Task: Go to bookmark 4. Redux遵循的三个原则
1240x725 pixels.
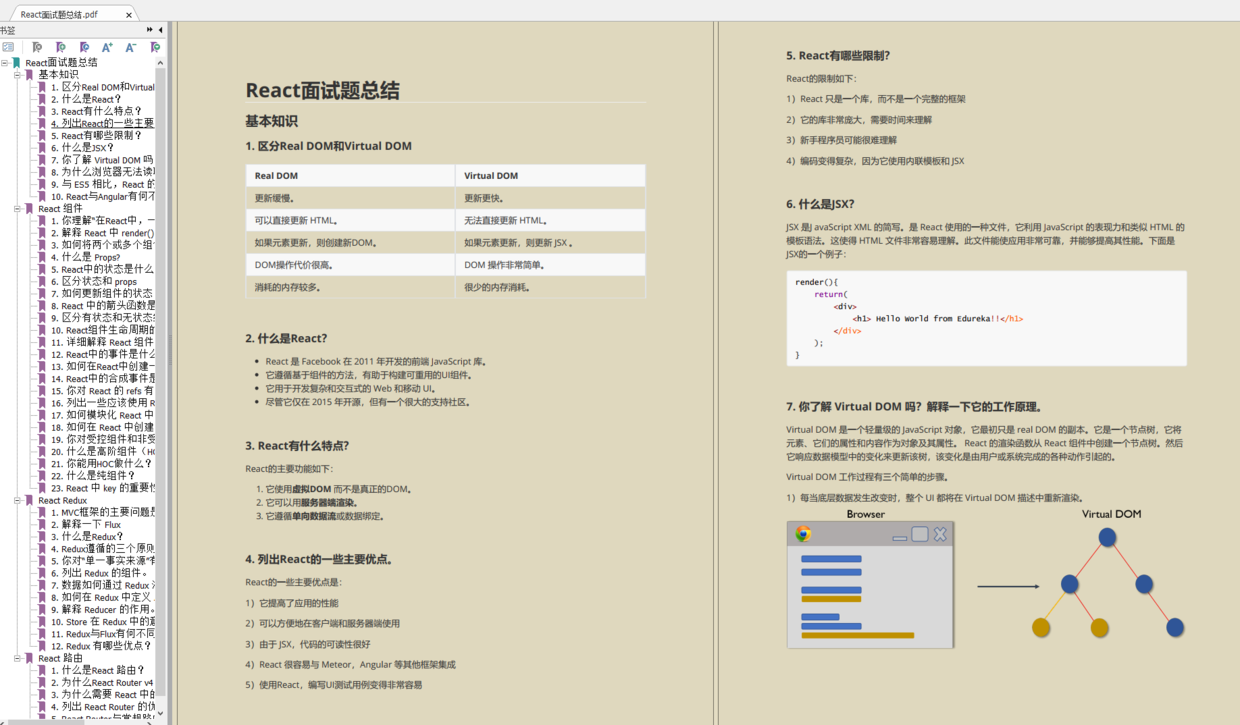Action: coord(103,549)
